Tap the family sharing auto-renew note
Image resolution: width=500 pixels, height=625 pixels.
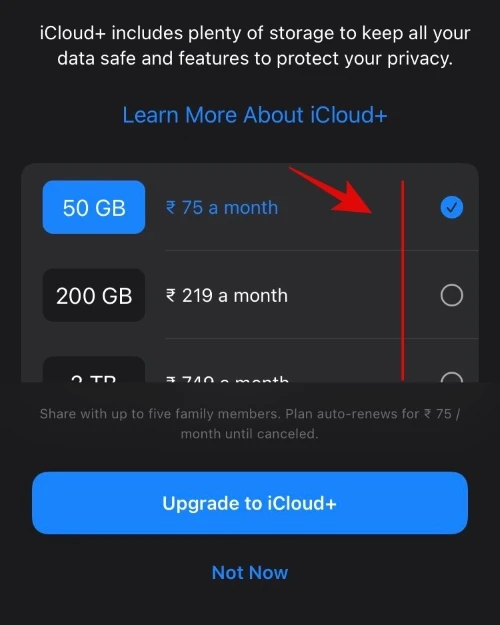[x=250, y=424]
